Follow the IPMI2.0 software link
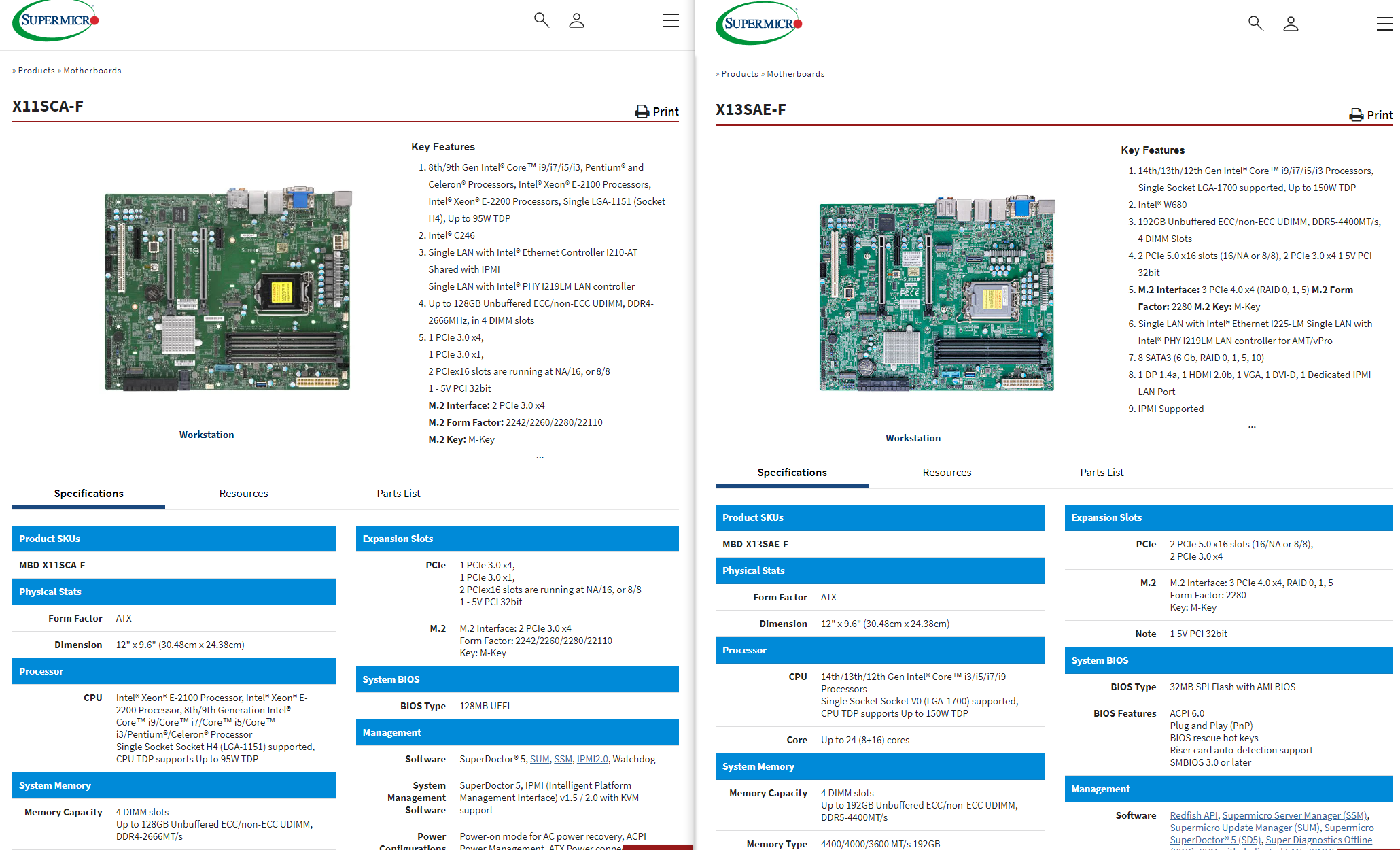The width and height of the screenshot is (1400, 850). point(592,759)
